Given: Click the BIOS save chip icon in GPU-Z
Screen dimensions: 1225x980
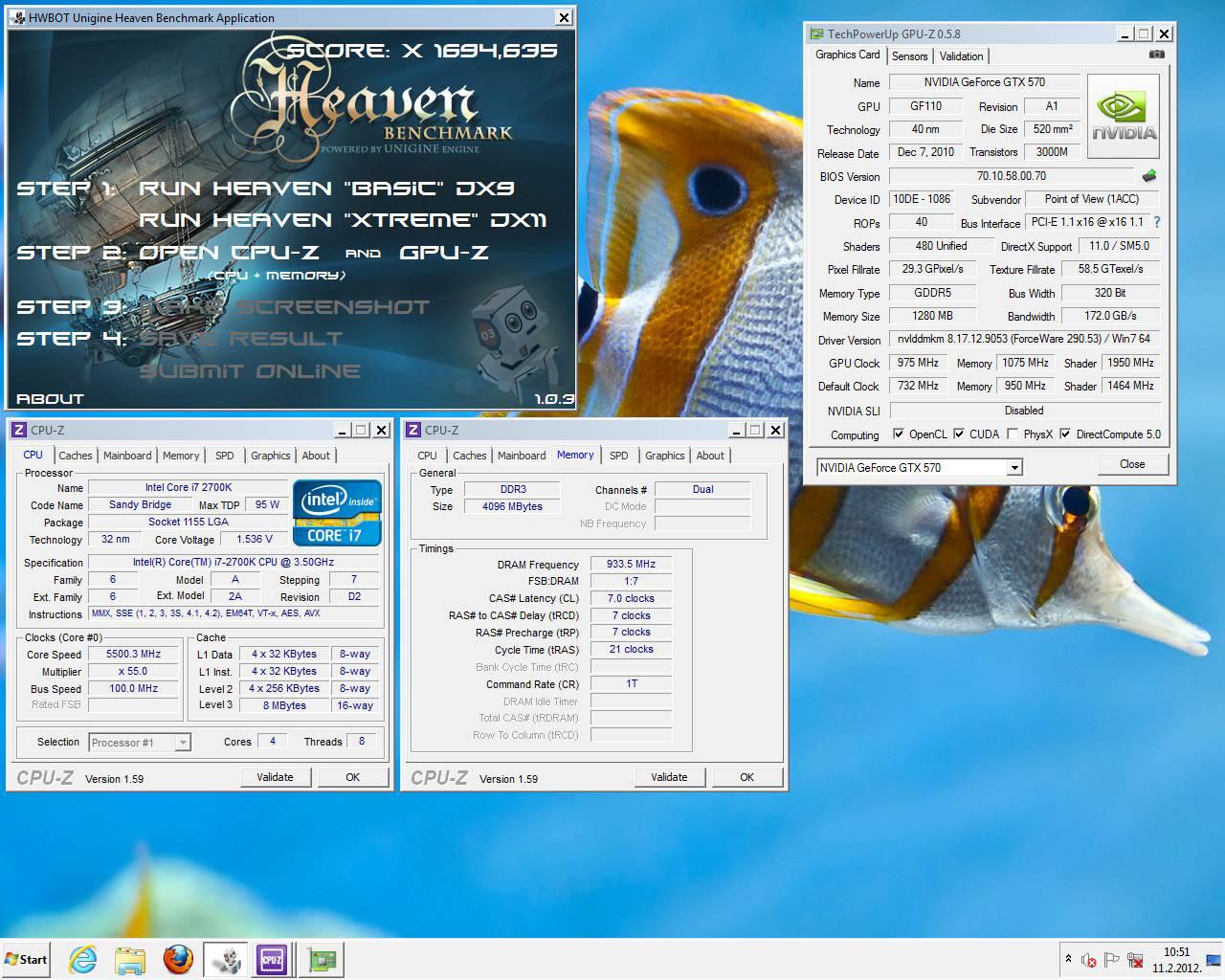Looking at the screenshot, I should [1149, 176].
